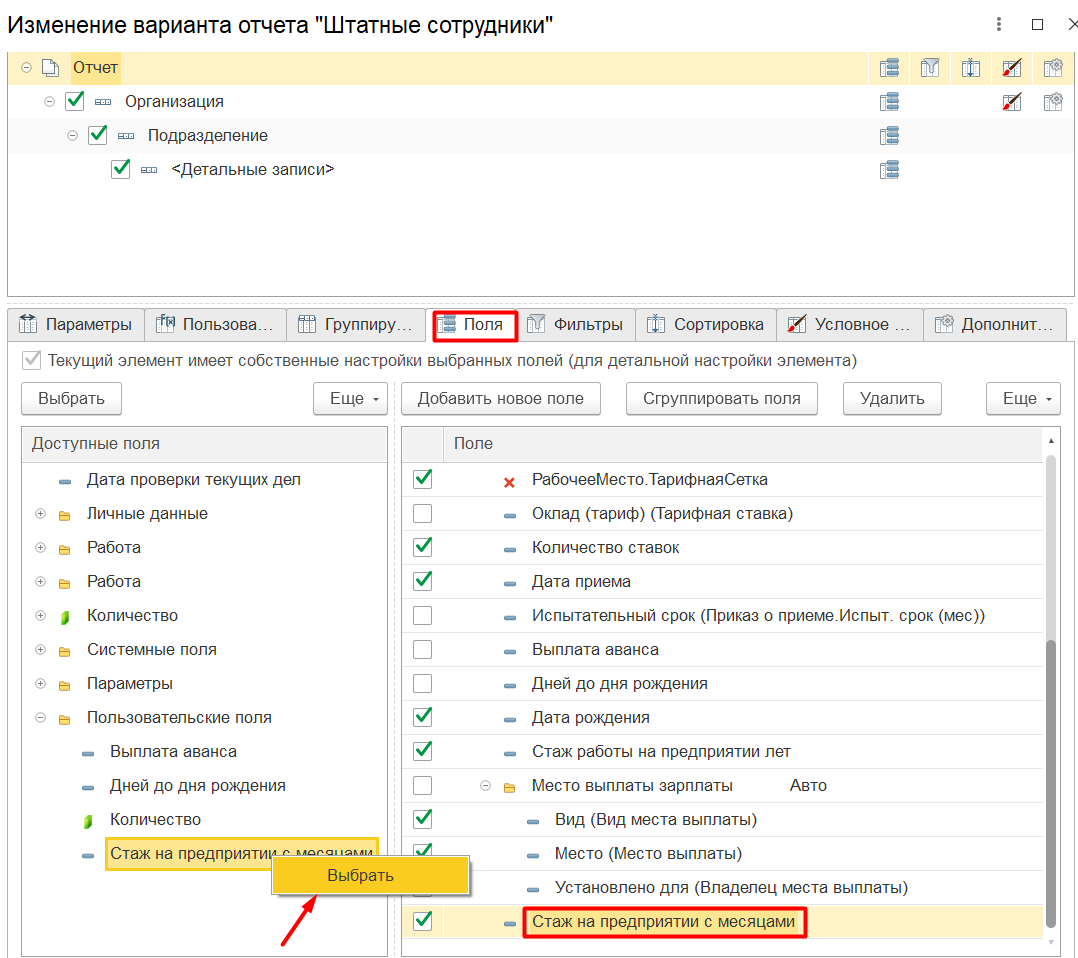Viewport: 1078px width, 958px height.
Task: Open sorting settings icon in the Отчет row
Action: pyautogui.click(x=970, y=67)
